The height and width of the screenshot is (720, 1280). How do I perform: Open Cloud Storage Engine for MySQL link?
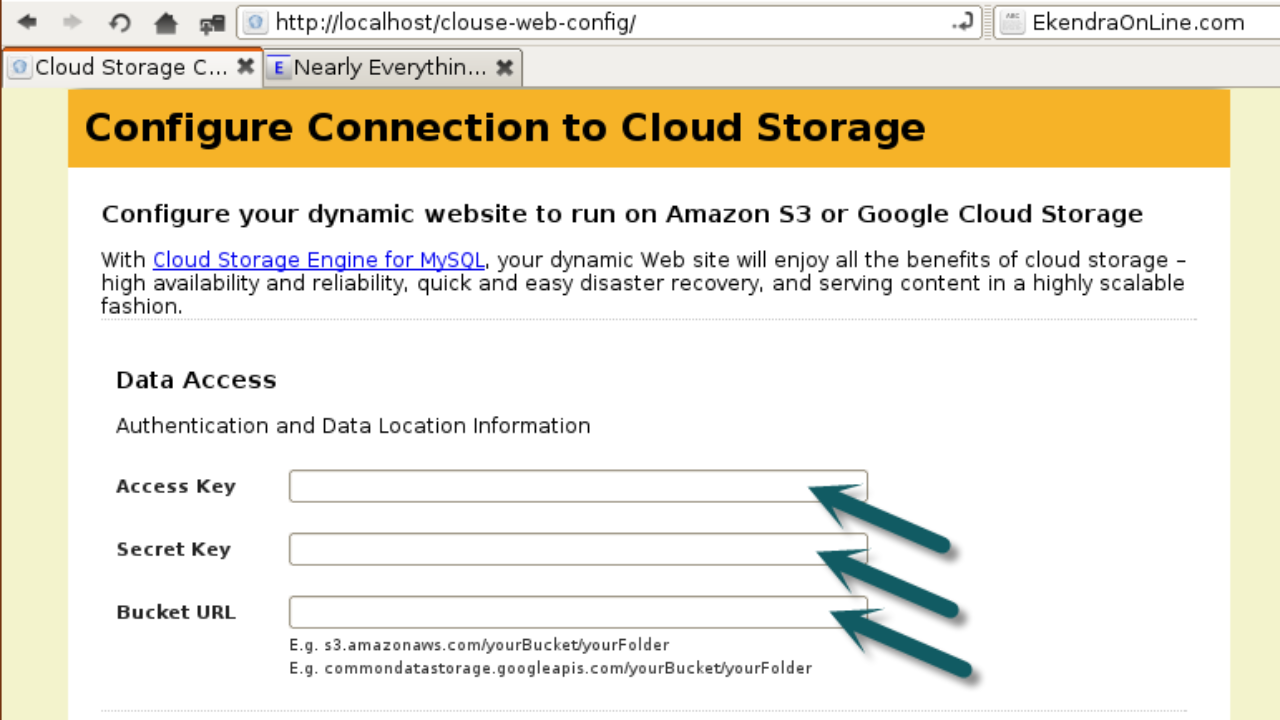(318, 260)
